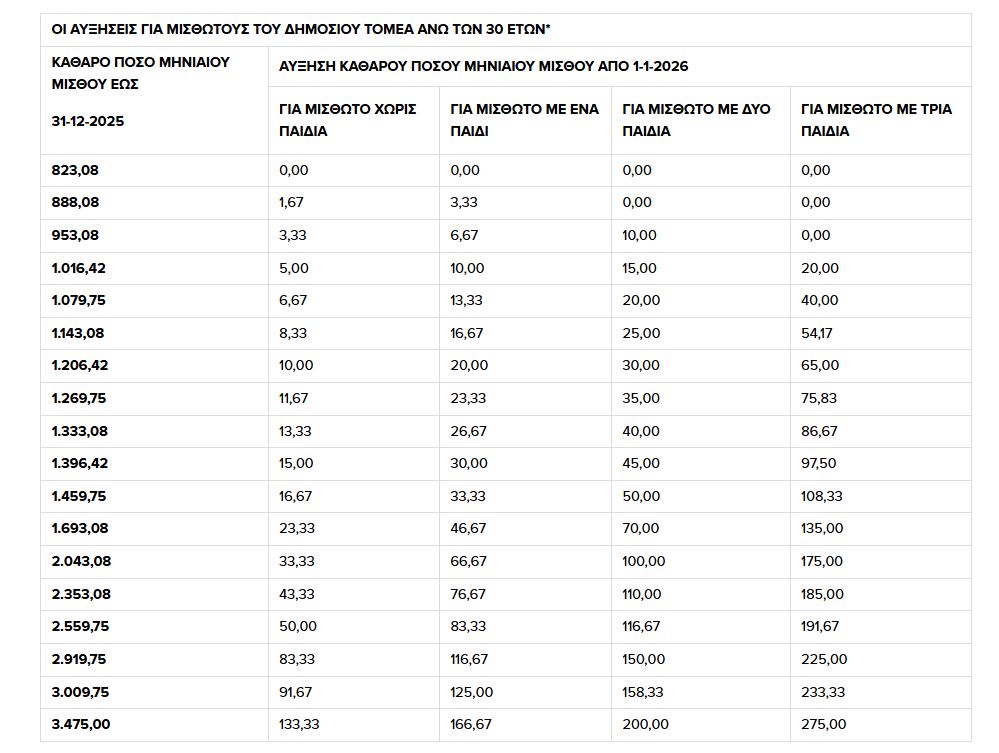The height and width of the screenshot is (753, 999).
Task: Click the 3.475,00 salary row label
Action: pyautogui.click(x=81, y=724)
